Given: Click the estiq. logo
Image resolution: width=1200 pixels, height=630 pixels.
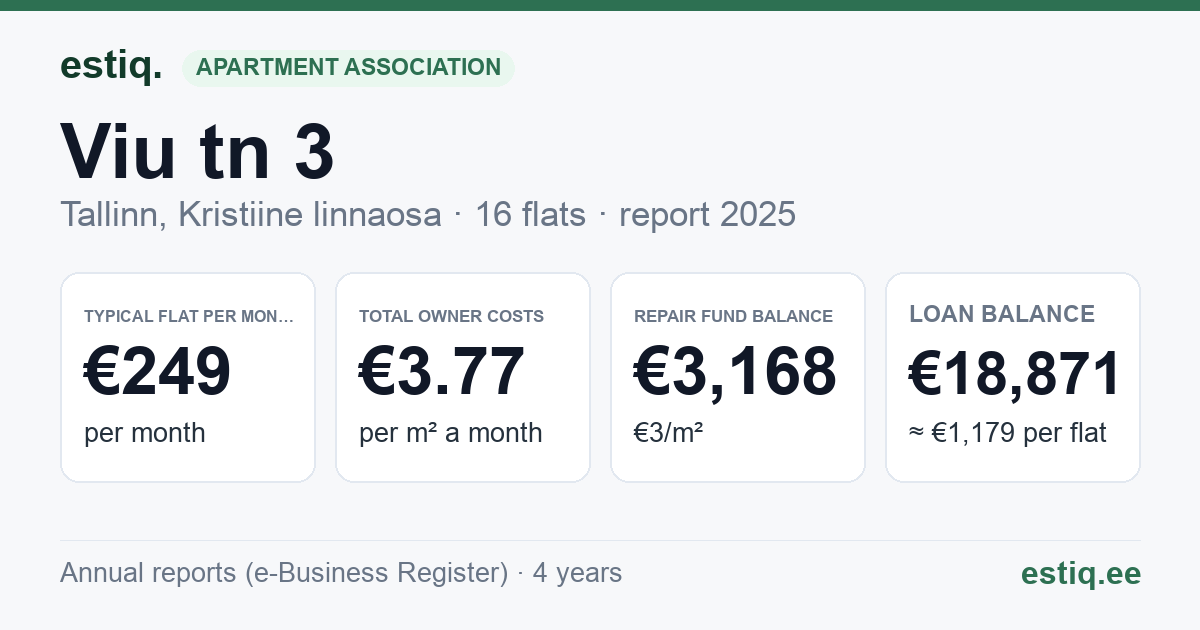Looking at the screenshot, I should click(x=111, y=66).
